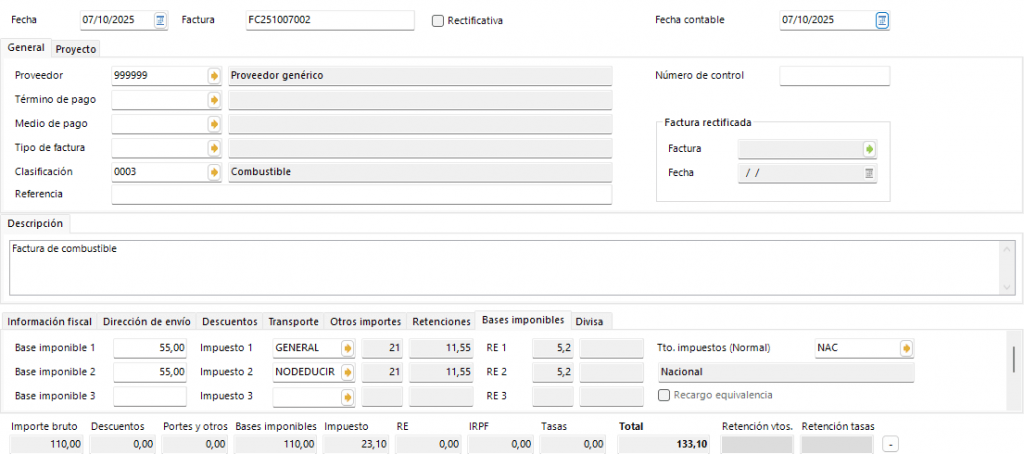Expand the Impuesto 1 GENERAL selector
The width and height of the screenshot is (1024, 454).
(348, 348)
